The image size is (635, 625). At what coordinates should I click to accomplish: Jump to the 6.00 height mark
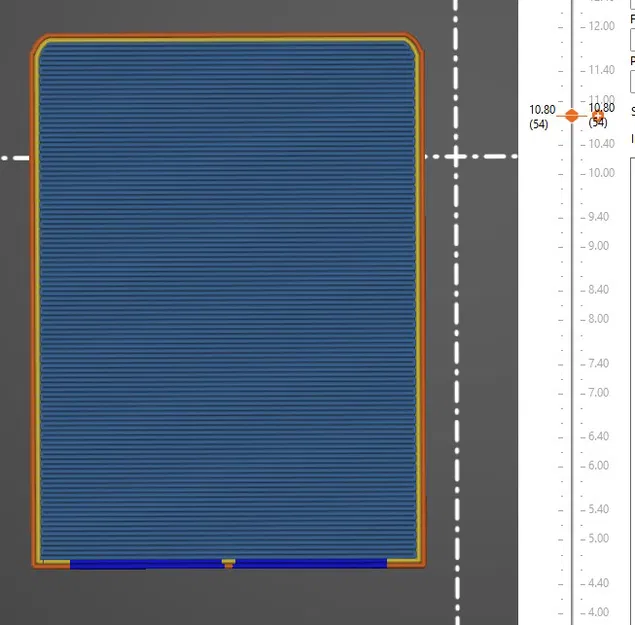coord(598,466)
